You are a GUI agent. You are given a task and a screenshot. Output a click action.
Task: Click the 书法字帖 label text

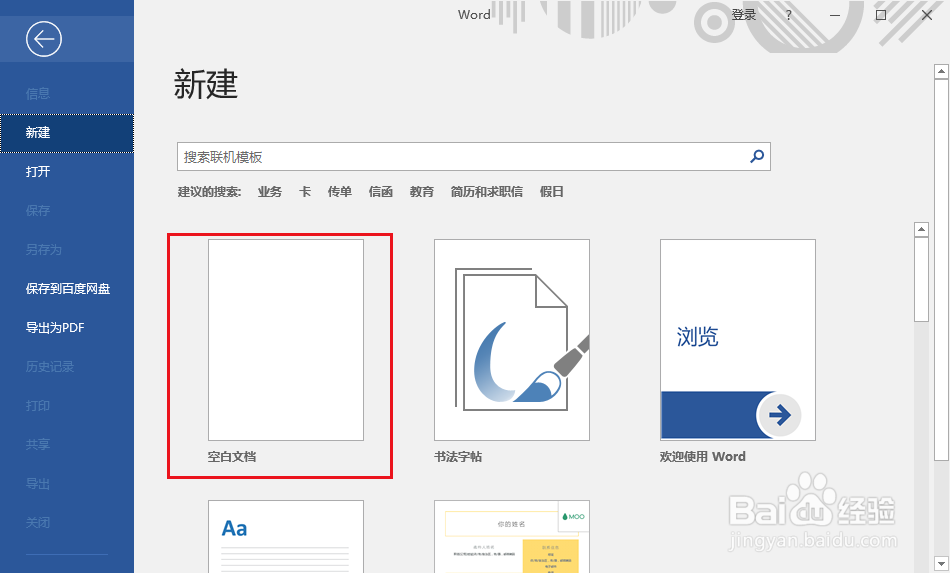coord(458,457)
